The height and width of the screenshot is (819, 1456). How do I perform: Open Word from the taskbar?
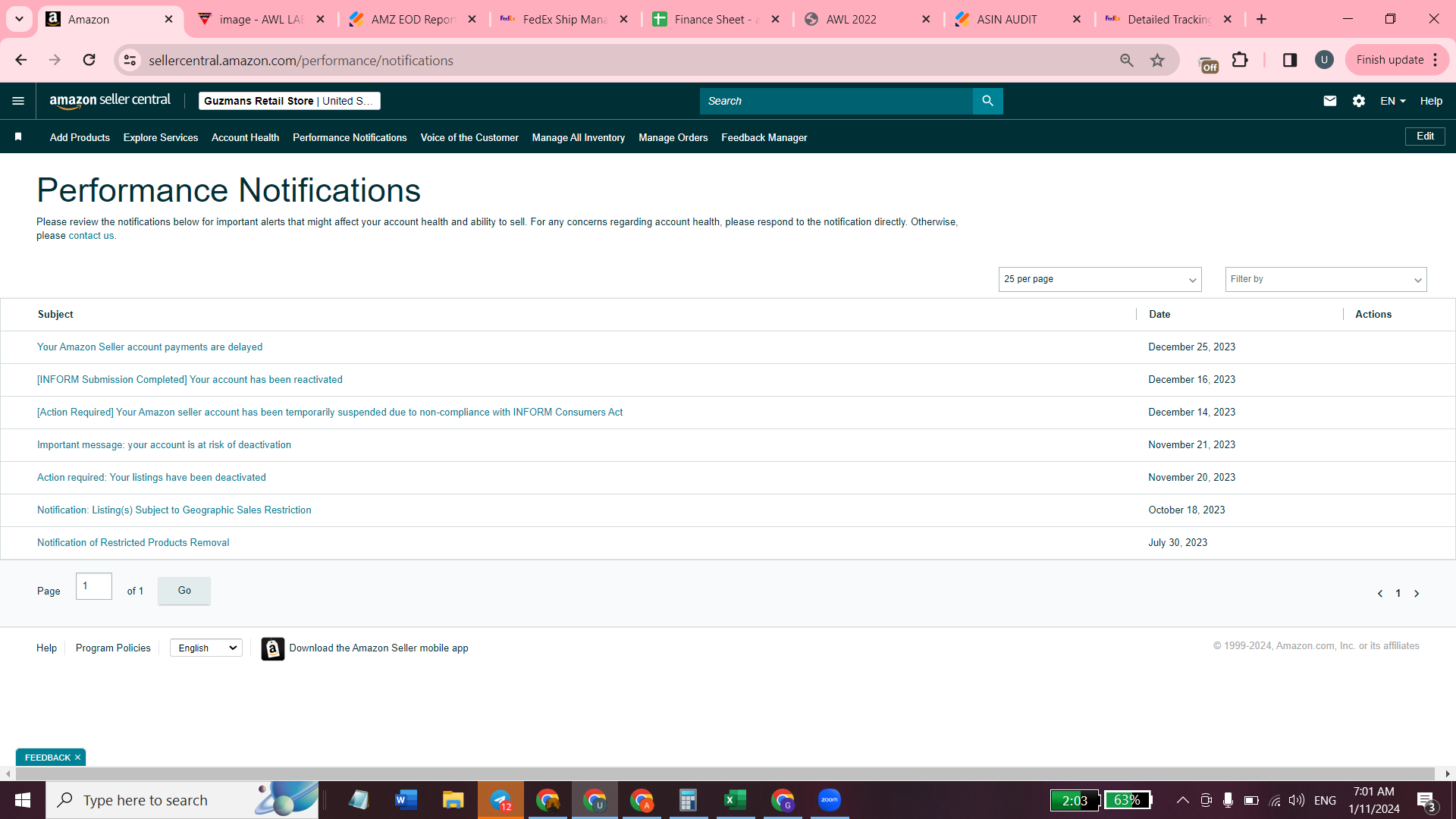point(406,800)
